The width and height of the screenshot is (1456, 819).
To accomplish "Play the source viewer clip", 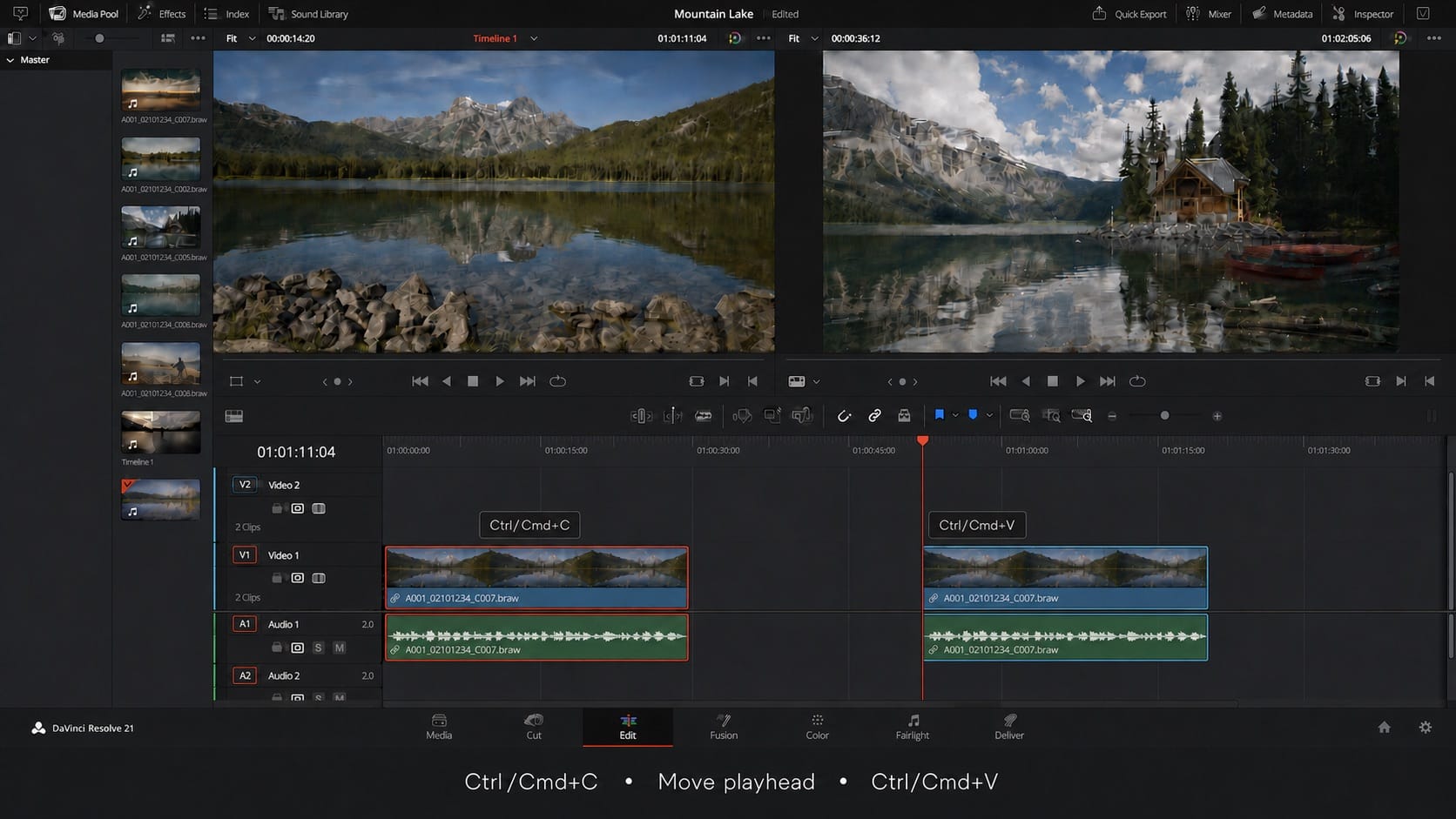I will (x=500, y=381).
